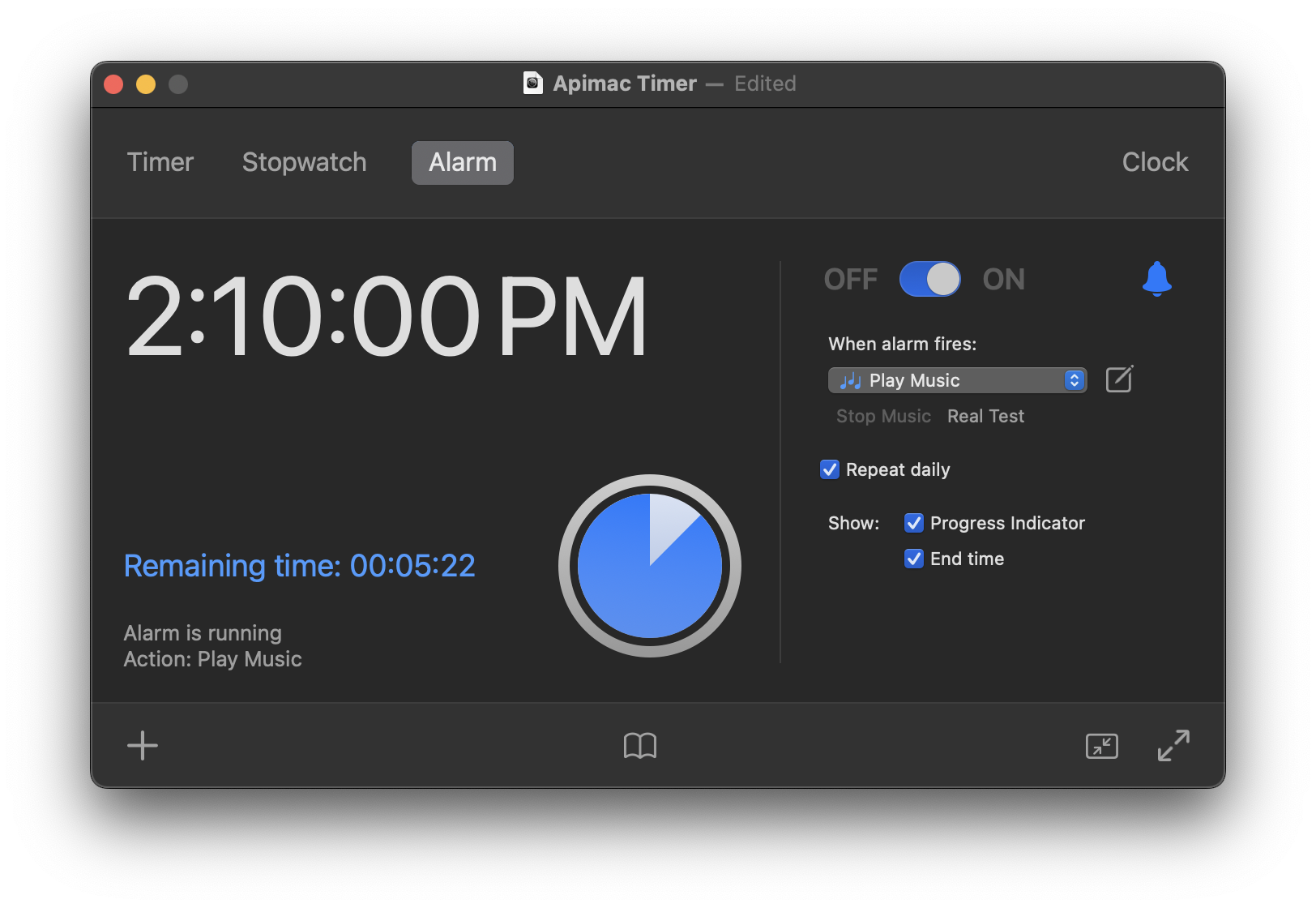1316x908 pixels.
Task: Click the music notes icon in Play Music
Action: pyautogui.click(x=850, y=380)
